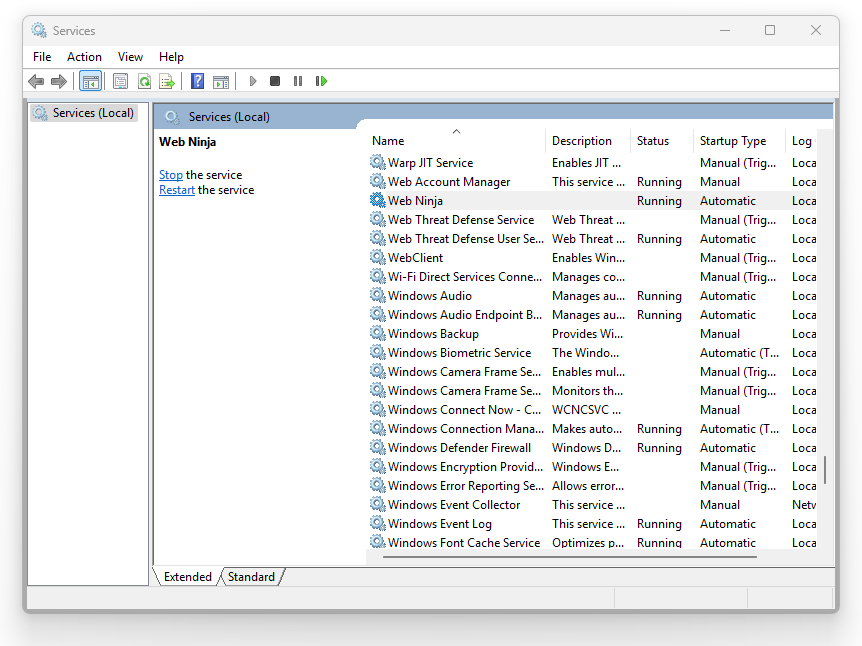
Task: Switch to the Standard tab
Action: pos(251,577)
